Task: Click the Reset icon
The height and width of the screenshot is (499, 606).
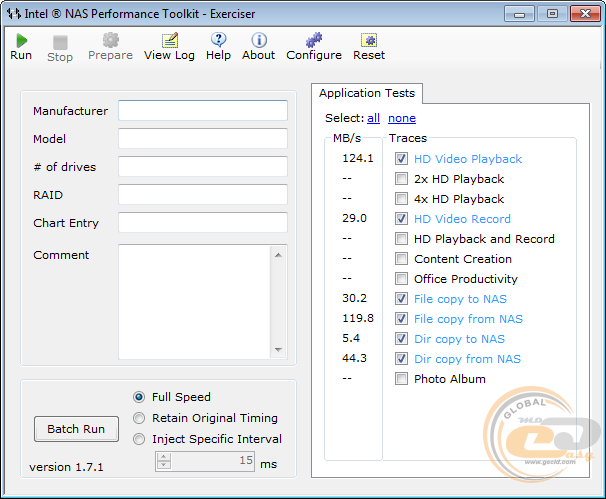Action: [369, 40]
